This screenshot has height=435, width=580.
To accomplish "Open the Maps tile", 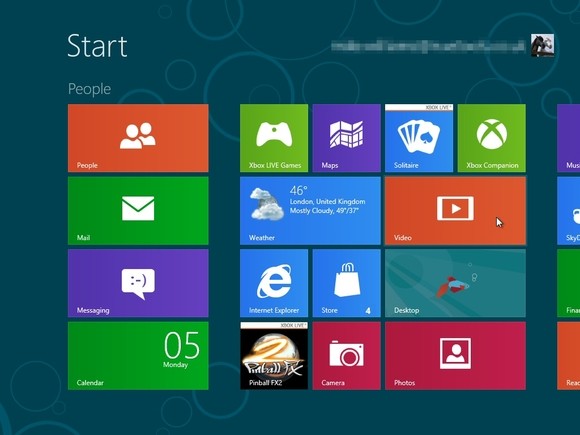I will 347,138.
